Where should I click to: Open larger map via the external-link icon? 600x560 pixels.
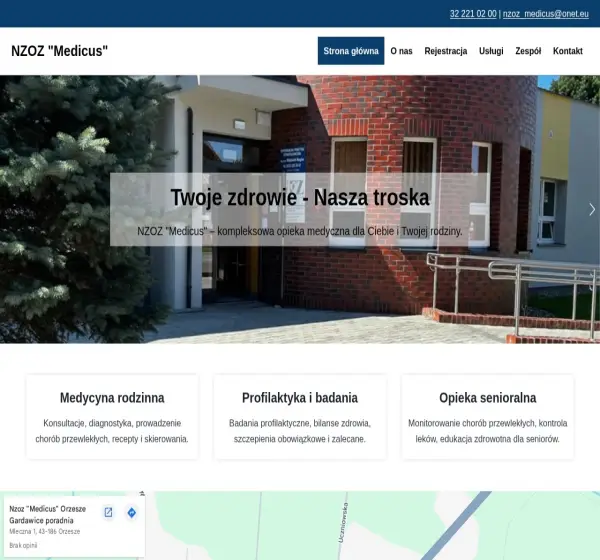coord(108,512)
